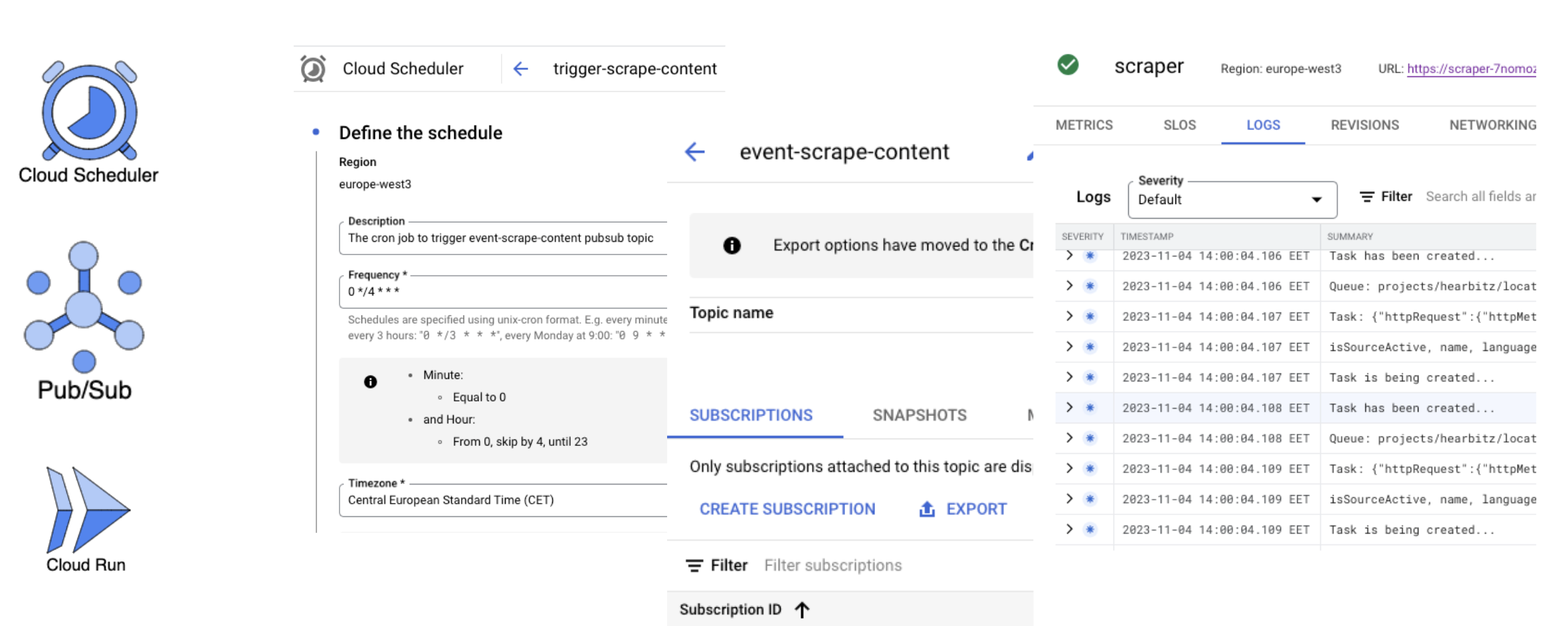Screen dimensions: 1568x626
Task: Click the Define the schedule heading
Action: click(x=421, y=133)
